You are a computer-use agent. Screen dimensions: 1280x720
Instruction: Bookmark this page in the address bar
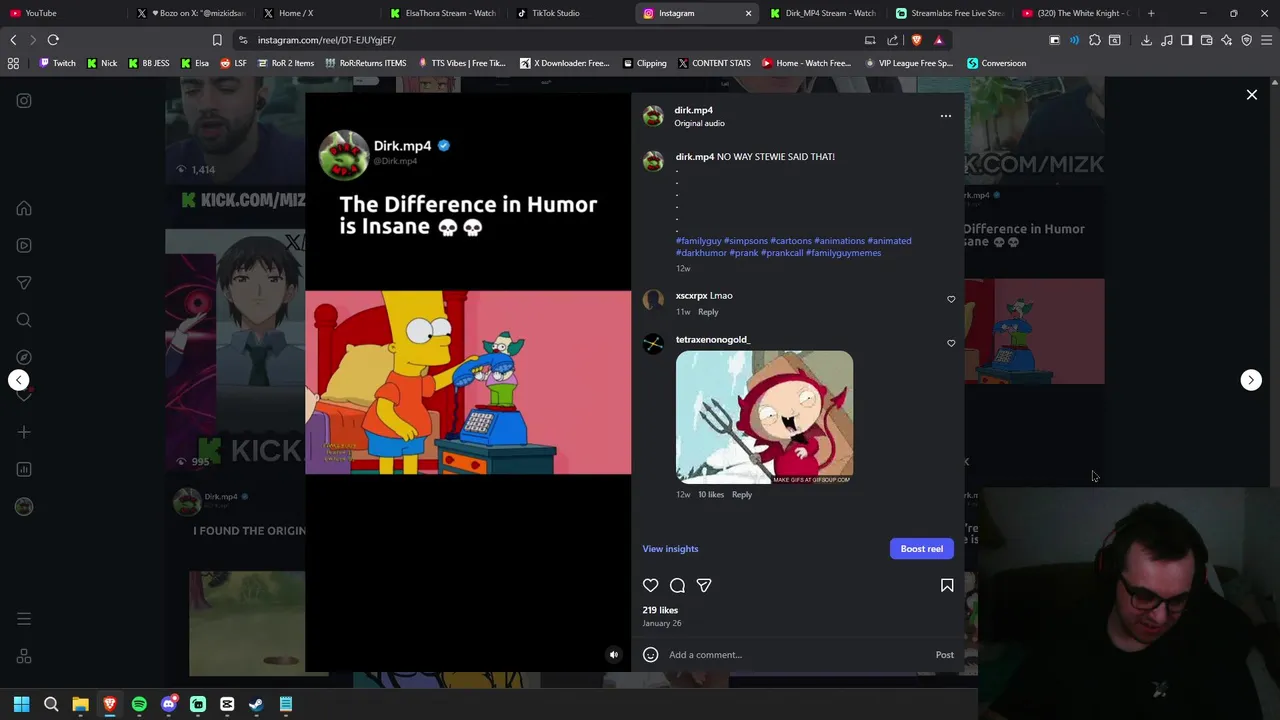click(217, 40)
